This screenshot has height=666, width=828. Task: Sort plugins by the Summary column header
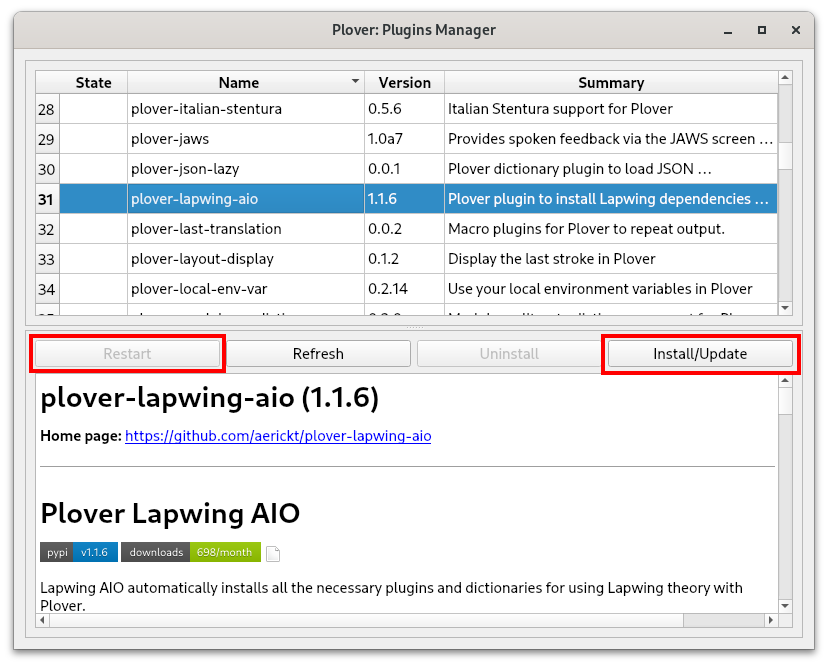[x=611, y=82]
